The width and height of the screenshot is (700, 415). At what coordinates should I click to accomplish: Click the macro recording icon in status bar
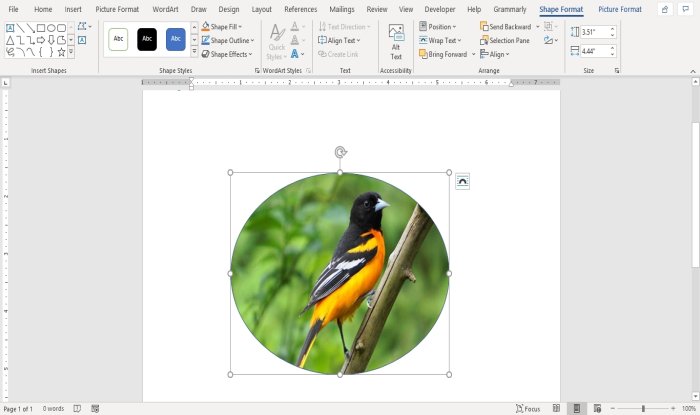(95, 408)
